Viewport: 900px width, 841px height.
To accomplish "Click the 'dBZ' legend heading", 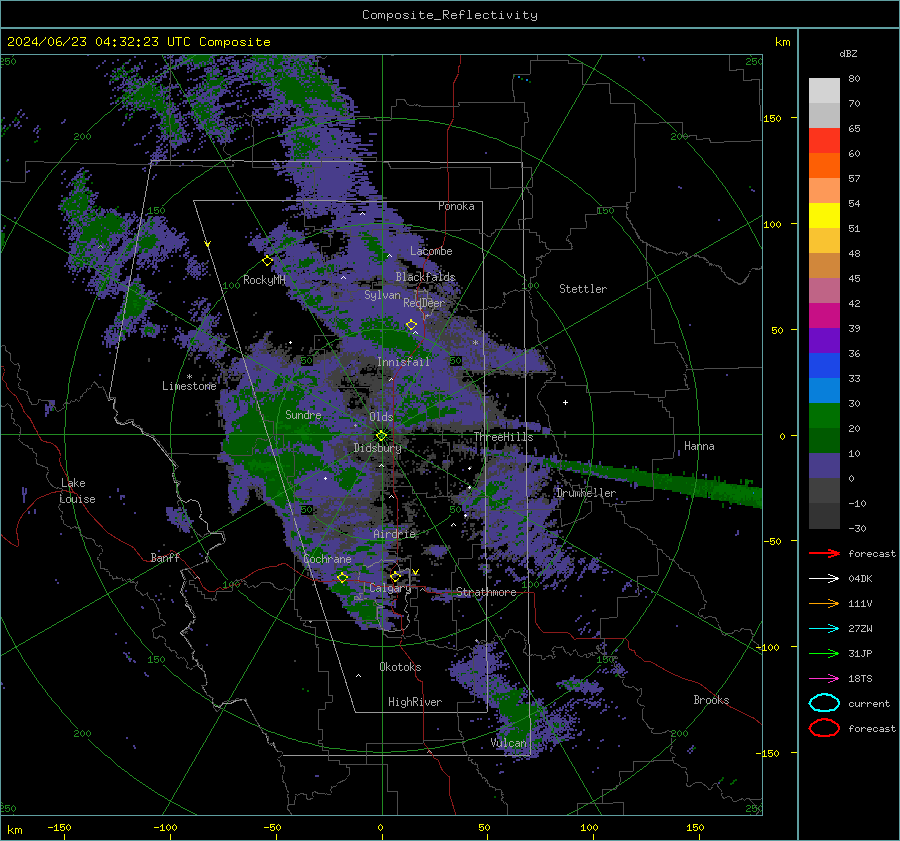I will click(x=848, y=53).
